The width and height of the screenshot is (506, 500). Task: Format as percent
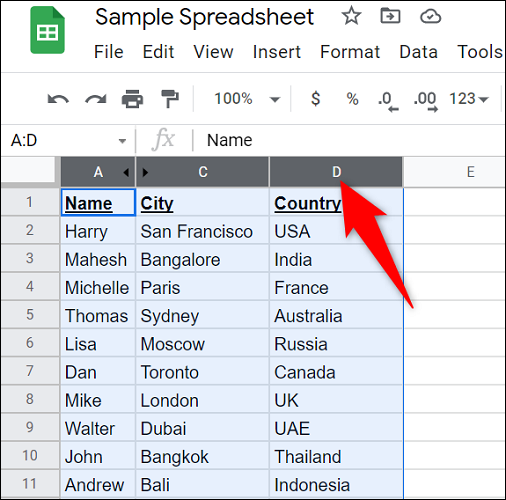pos(352,99)
